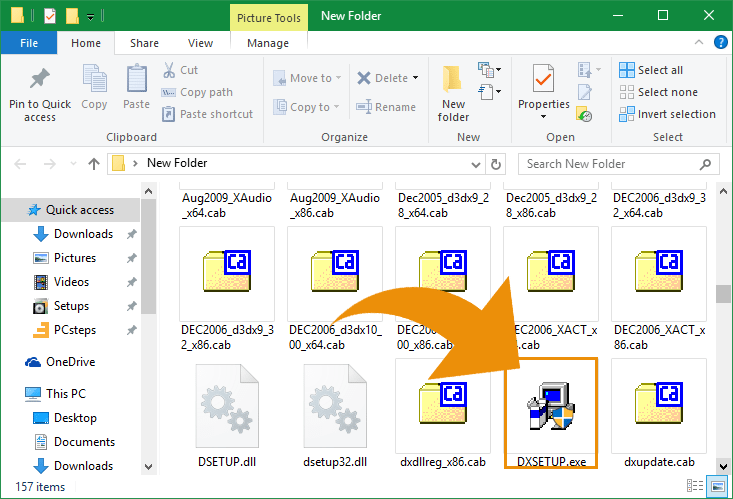Click the Edit file icon

coord(584,92)
